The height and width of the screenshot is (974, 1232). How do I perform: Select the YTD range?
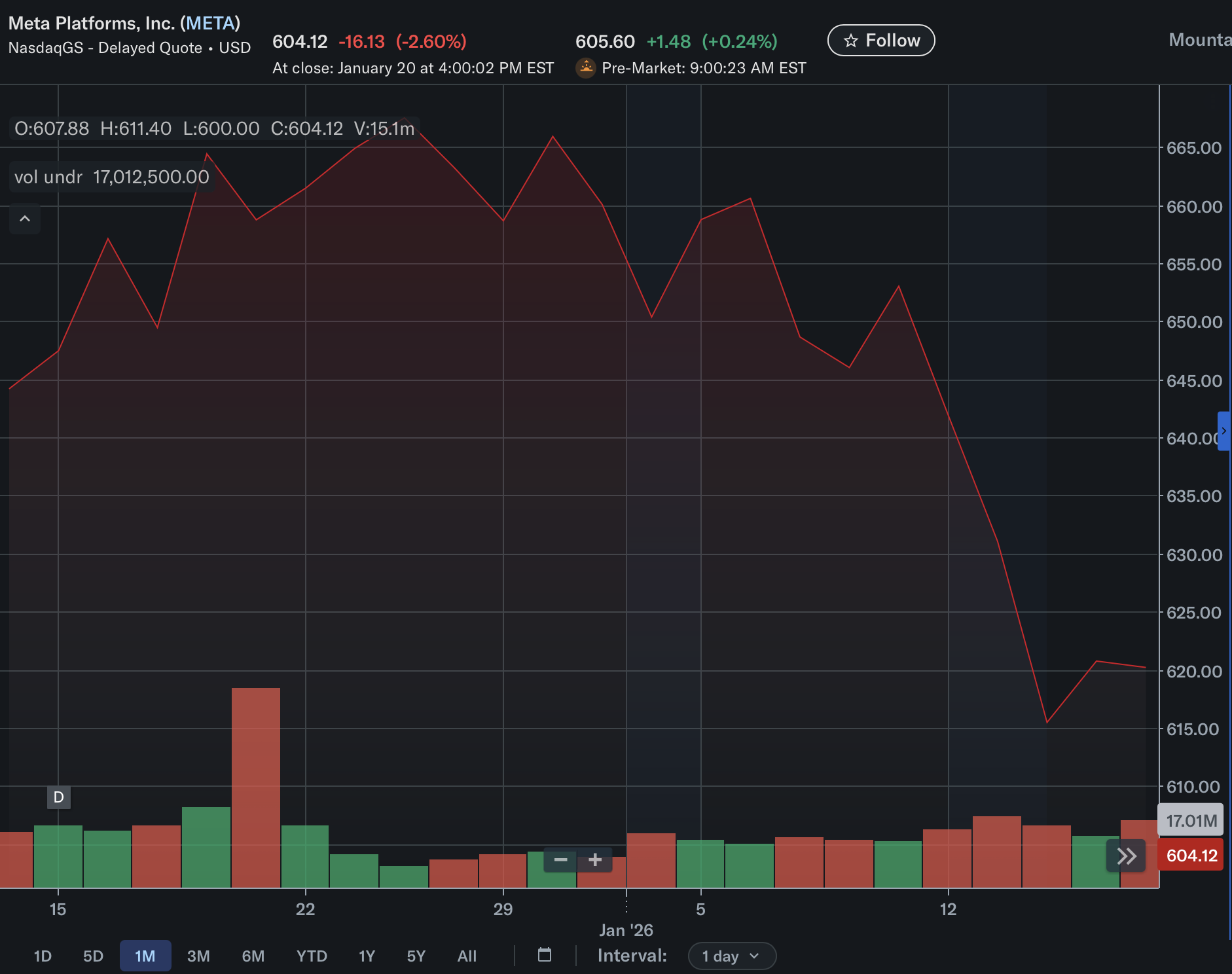[312, 956]
